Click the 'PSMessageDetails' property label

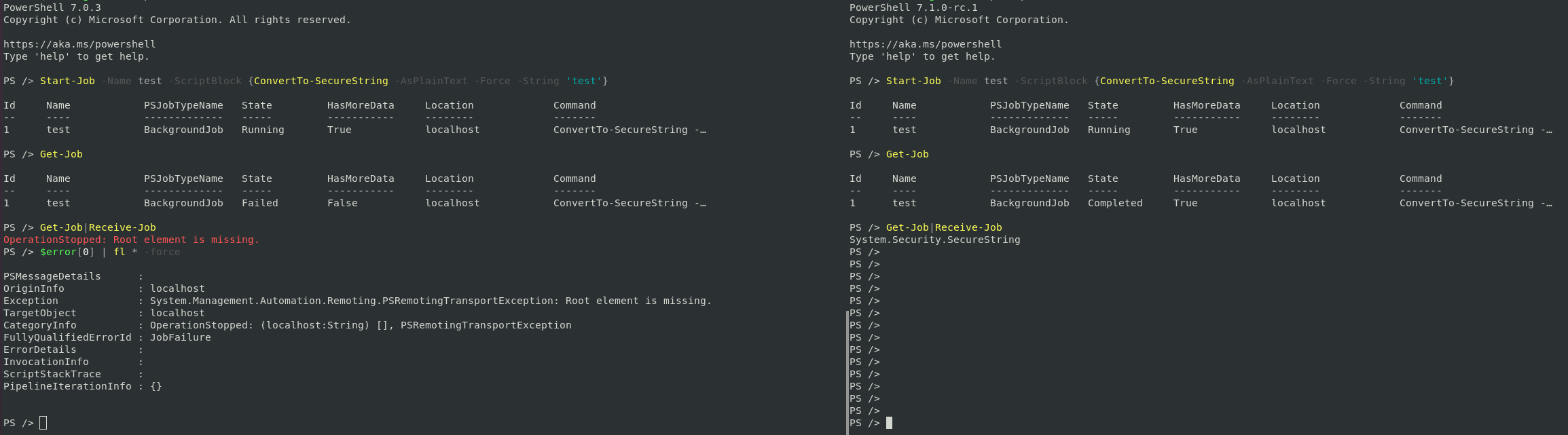(52, 276)
